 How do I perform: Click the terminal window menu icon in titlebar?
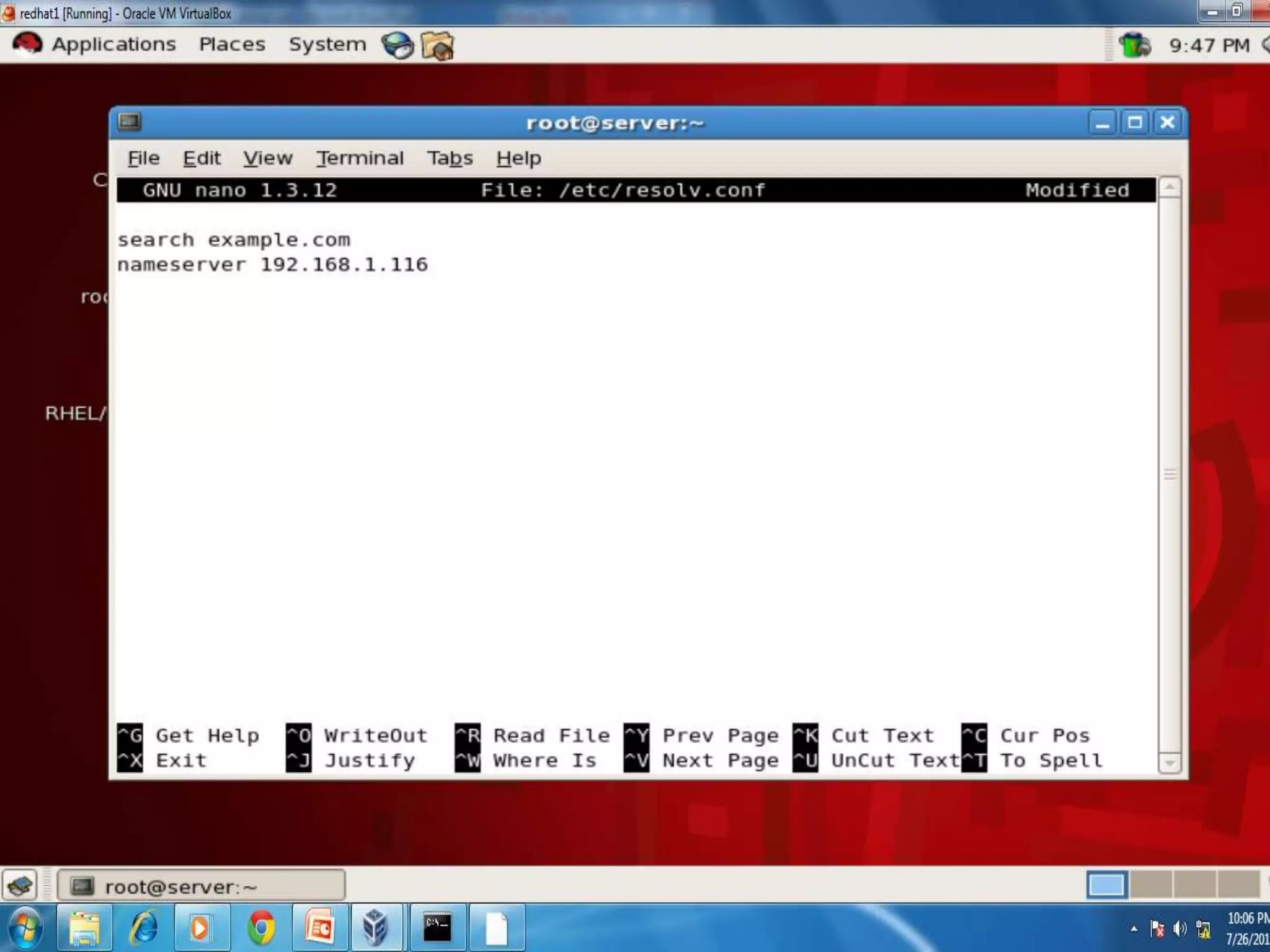[130, 122]
